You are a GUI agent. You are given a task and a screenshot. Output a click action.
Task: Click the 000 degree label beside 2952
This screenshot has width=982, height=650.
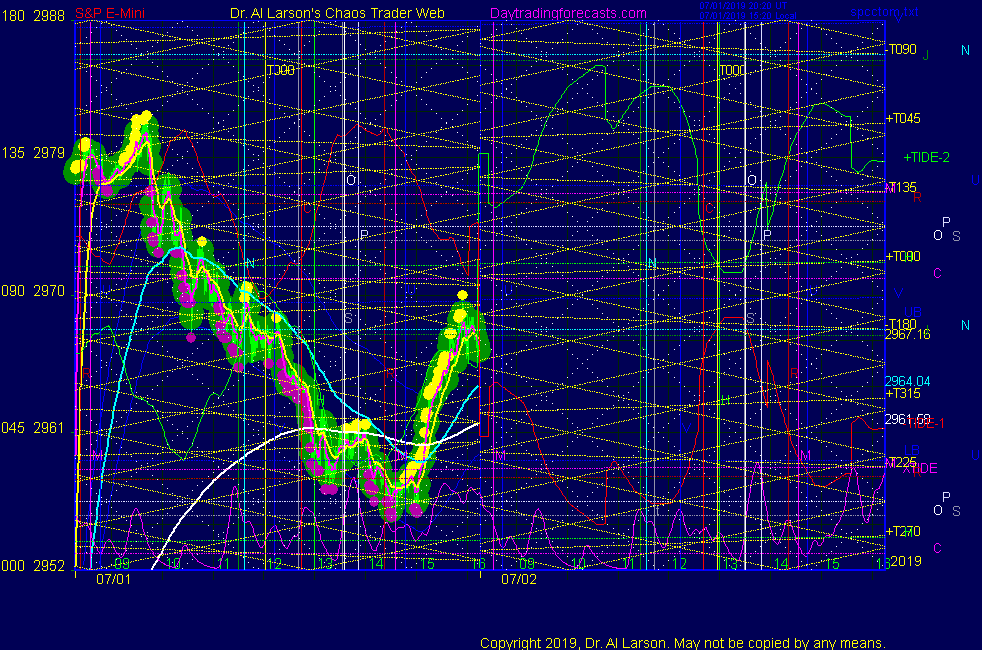[x=13, y=566]
